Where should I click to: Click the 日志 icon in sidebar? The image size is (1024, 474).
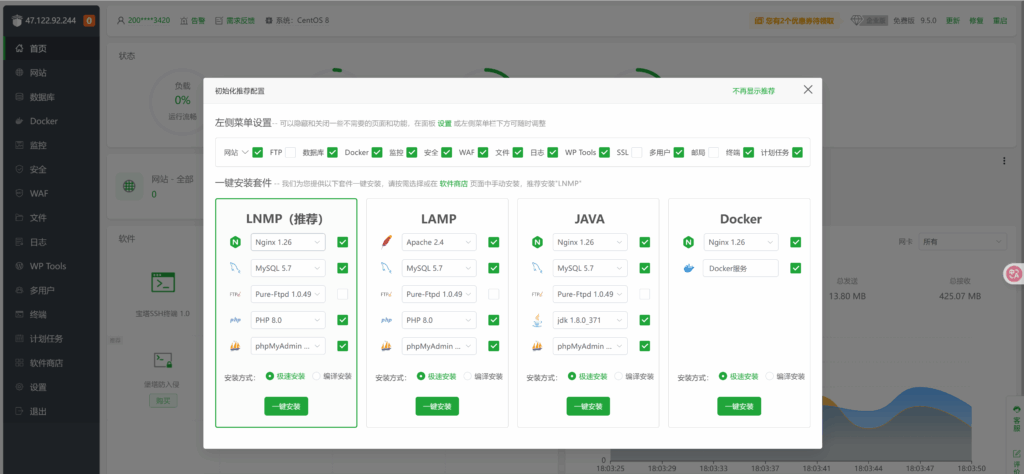19,242
